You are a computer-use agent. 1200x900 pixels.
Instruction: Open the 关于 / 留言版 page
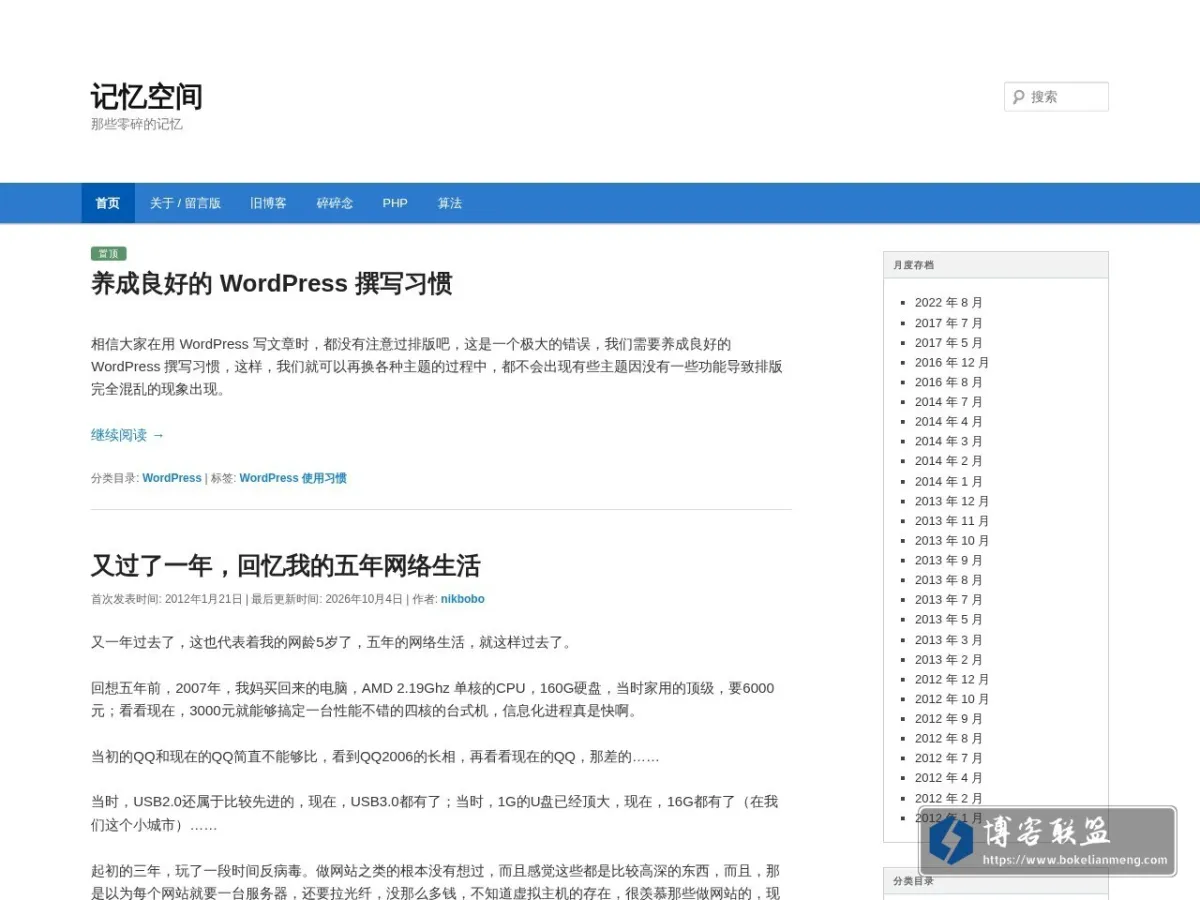[x=185, y=203]
